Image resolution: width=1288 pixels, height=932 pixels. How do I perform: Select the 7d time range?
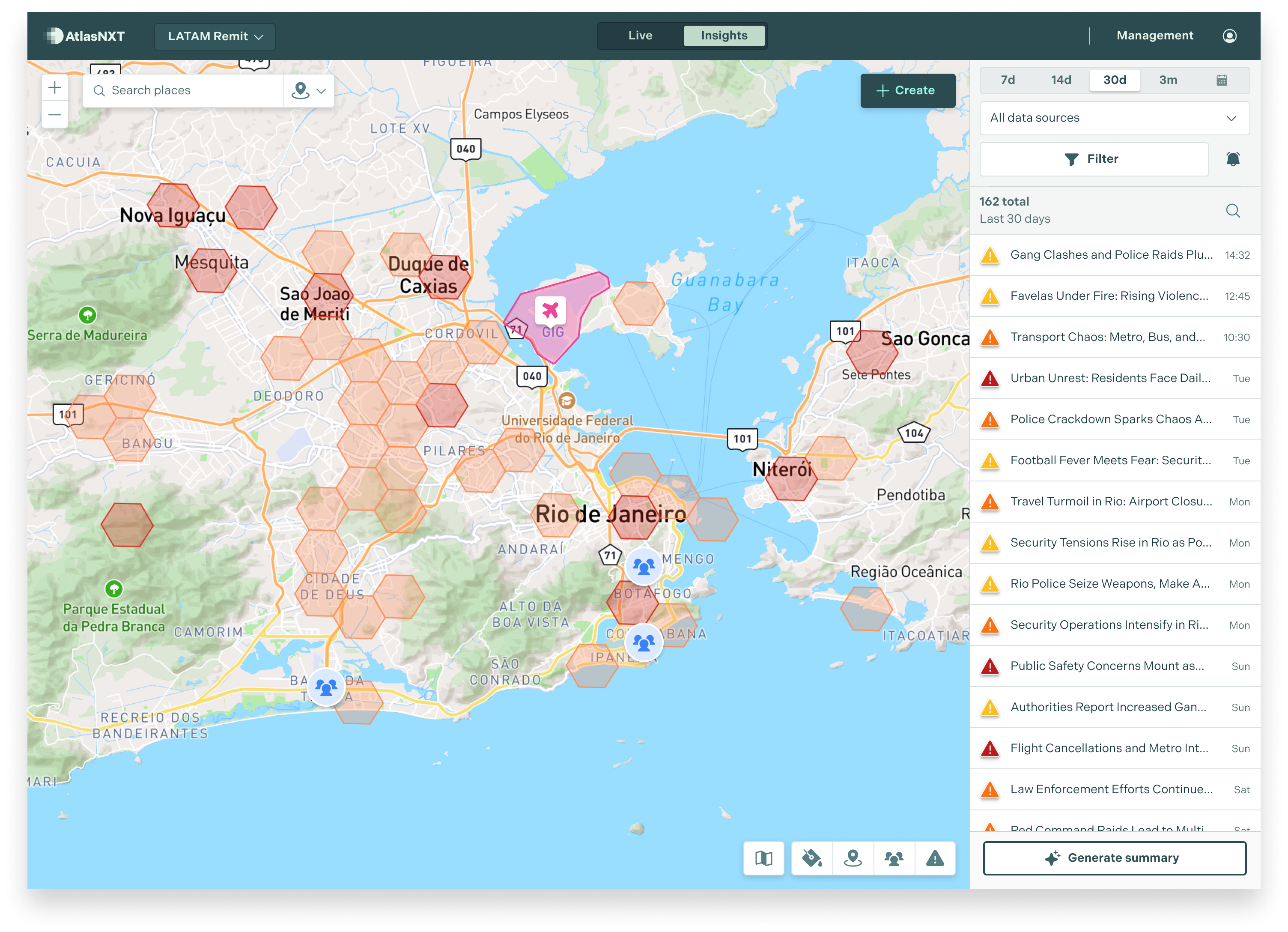[x=1008, y=80]
